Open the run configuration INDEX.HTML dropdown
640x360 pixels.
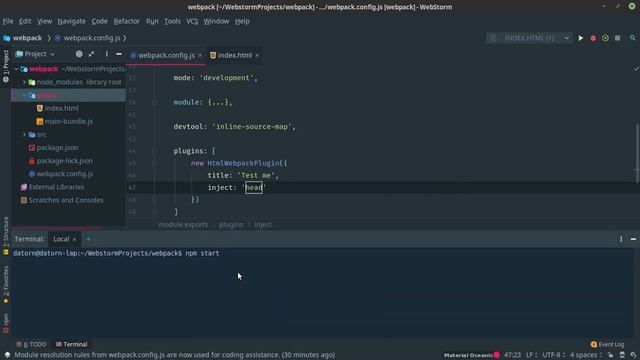click(x=529, y=38)
